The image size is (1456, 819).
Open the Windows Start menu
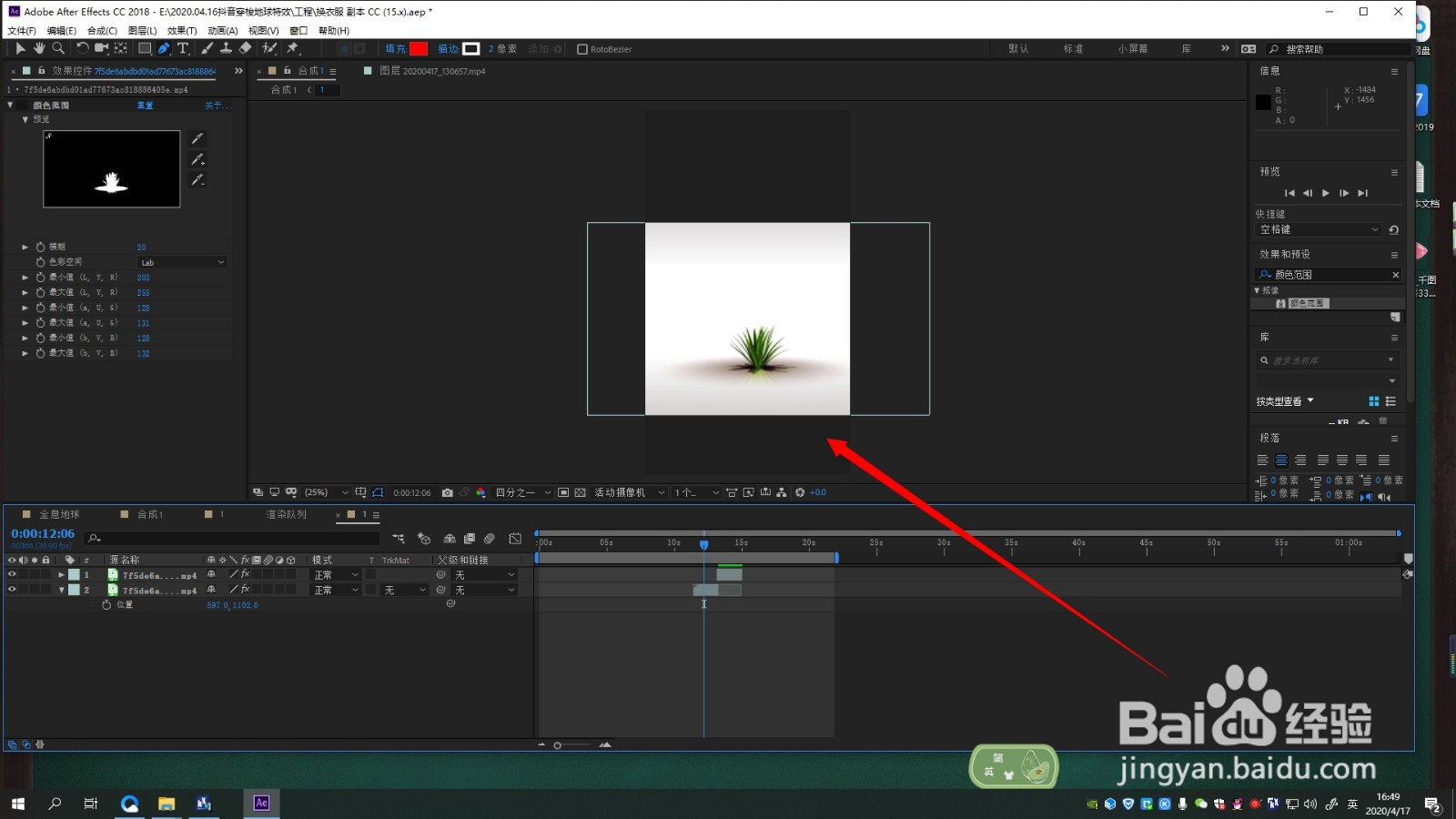pos(18,804)
